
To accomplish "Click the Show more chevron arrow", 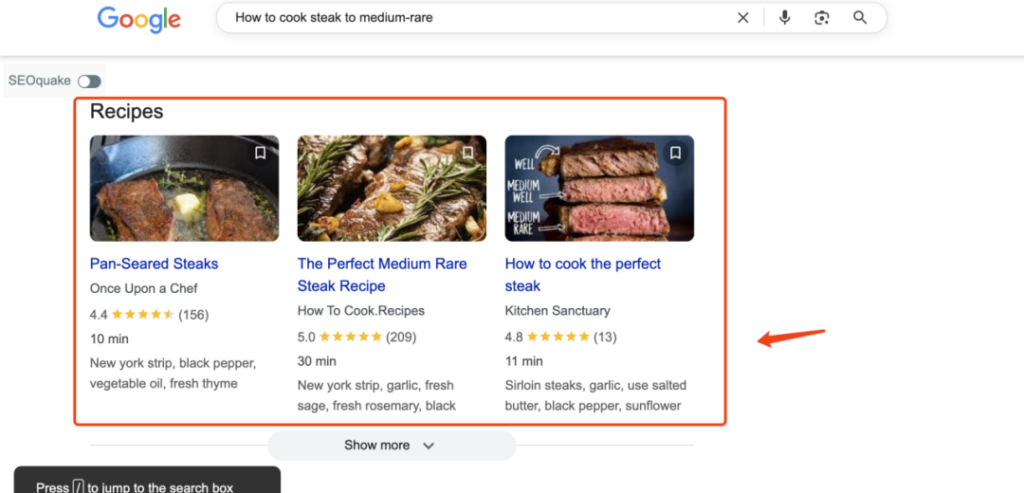I will coord(429,446).
